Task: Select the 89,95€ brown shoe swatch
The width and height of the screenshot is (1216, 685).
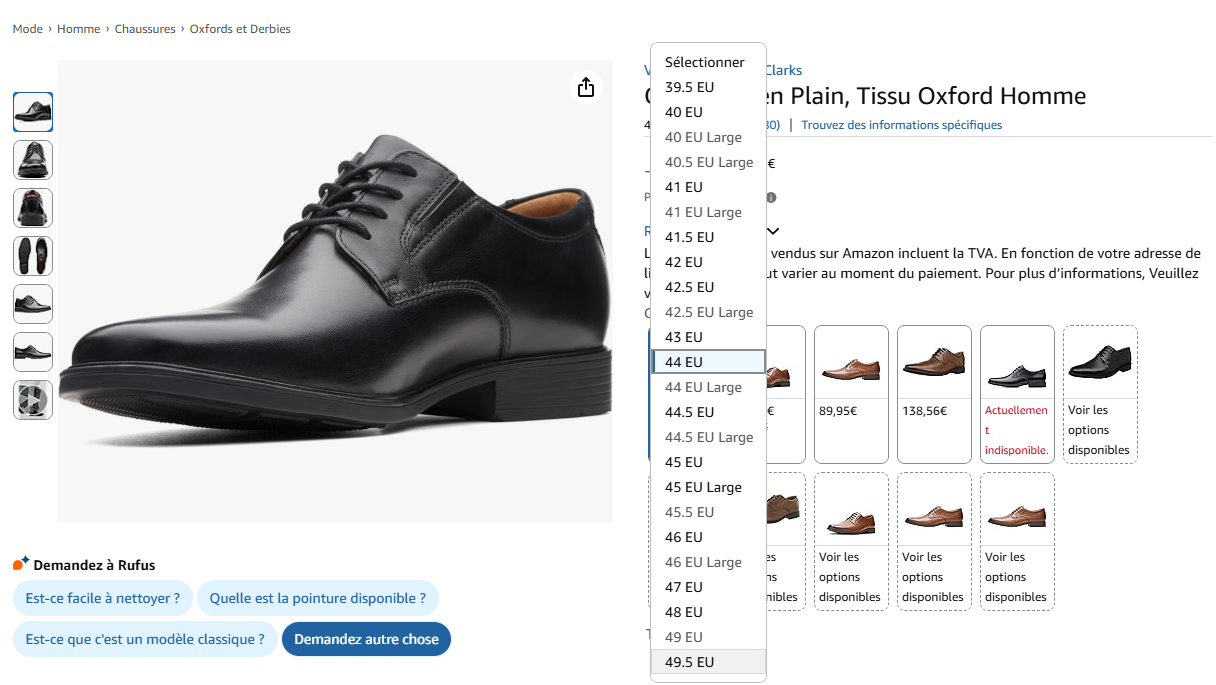Action: pos(851,394)
